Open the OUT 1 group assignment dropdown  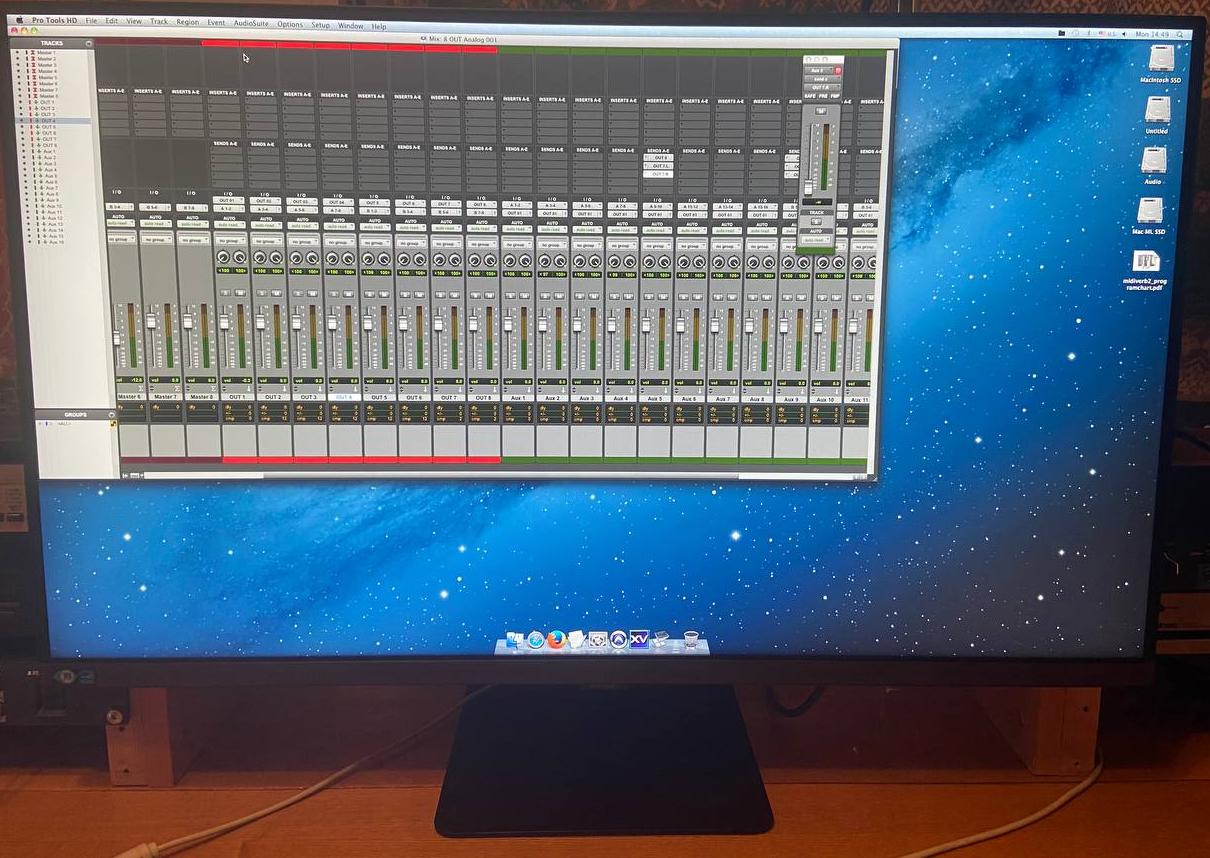(x=231, y=240)
